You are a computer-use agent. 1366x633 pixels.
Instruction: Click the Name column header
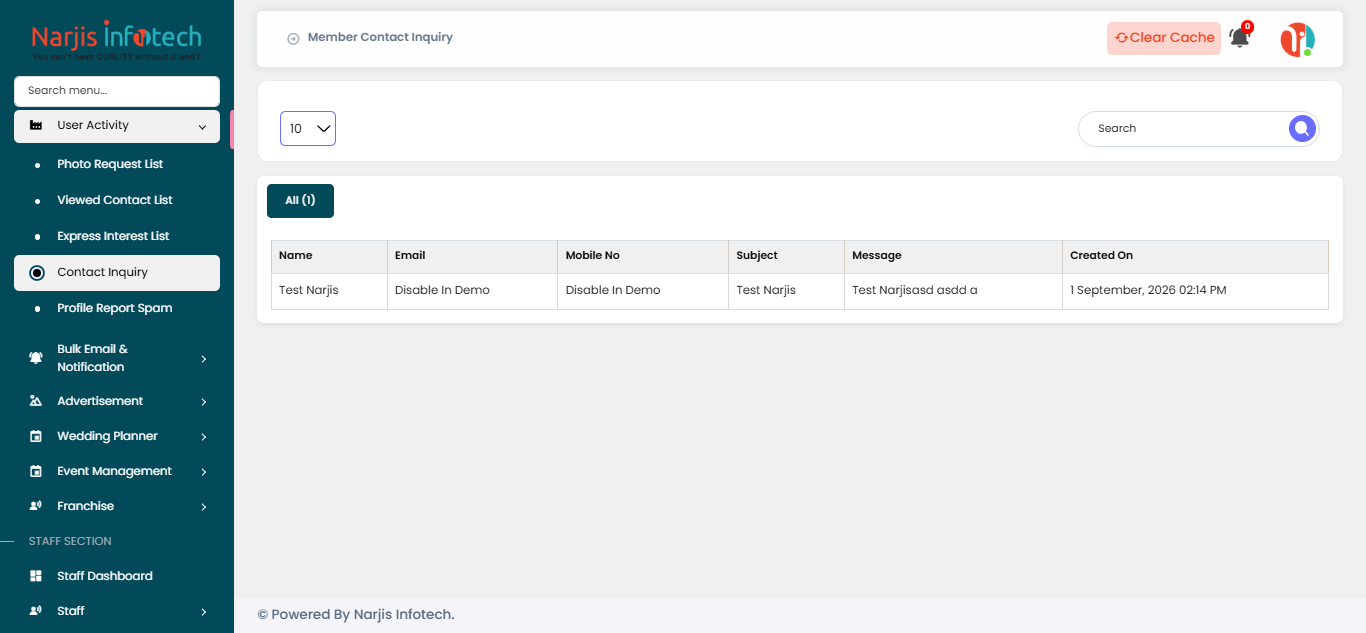[329, 257]
